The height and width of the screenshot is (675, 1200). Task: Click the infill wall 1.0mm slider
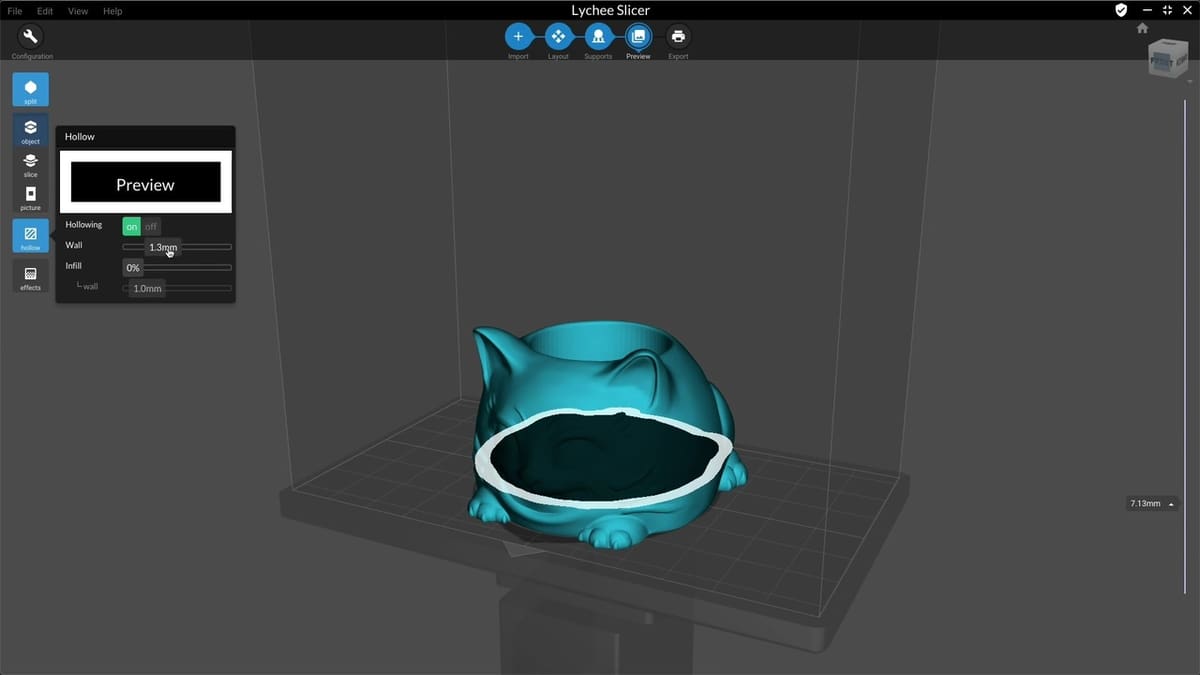[177, 288]
